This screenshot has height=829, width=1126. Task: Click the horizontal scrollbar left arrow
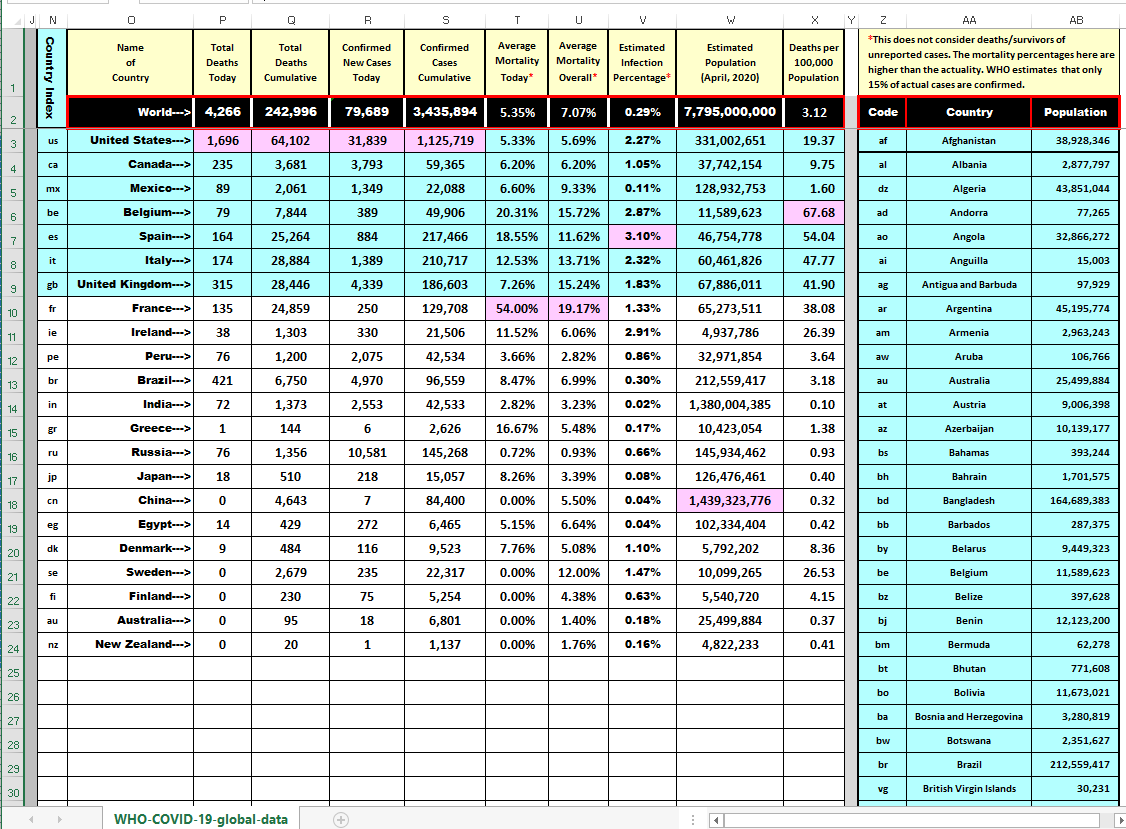coord(716,820)
